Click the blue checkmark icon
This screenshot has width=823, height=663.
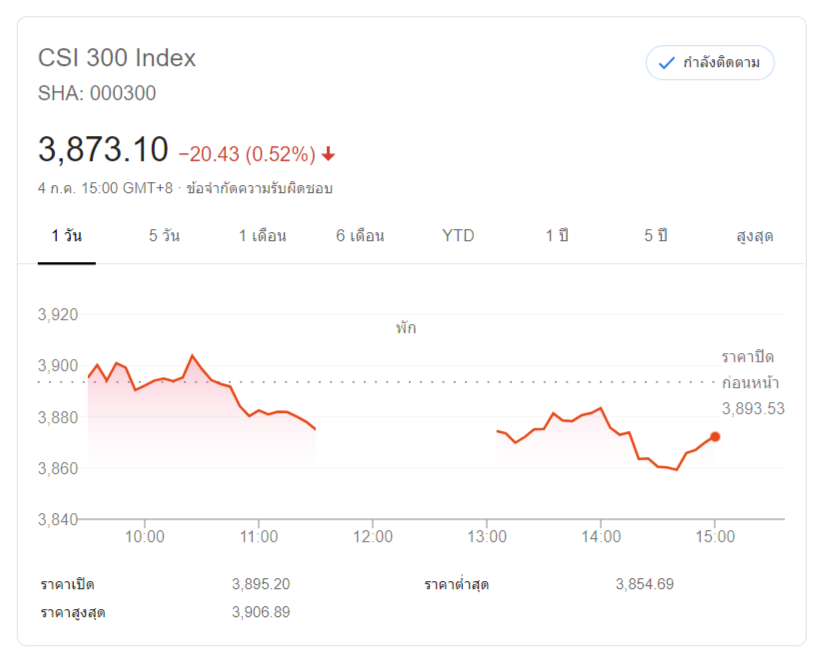665,63
